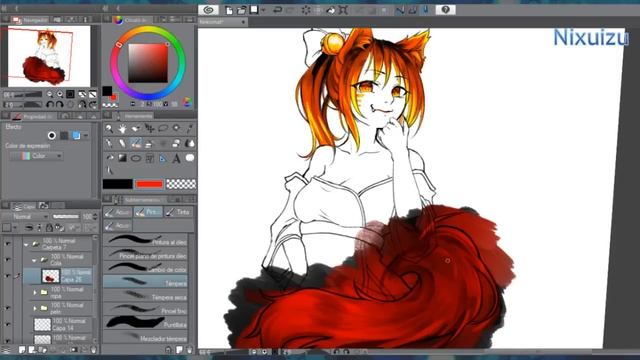Toggle border effect circle in Efecto
The height and width of the screenshot is (360, 640).
pyautogui.click(x=52, y=136)
